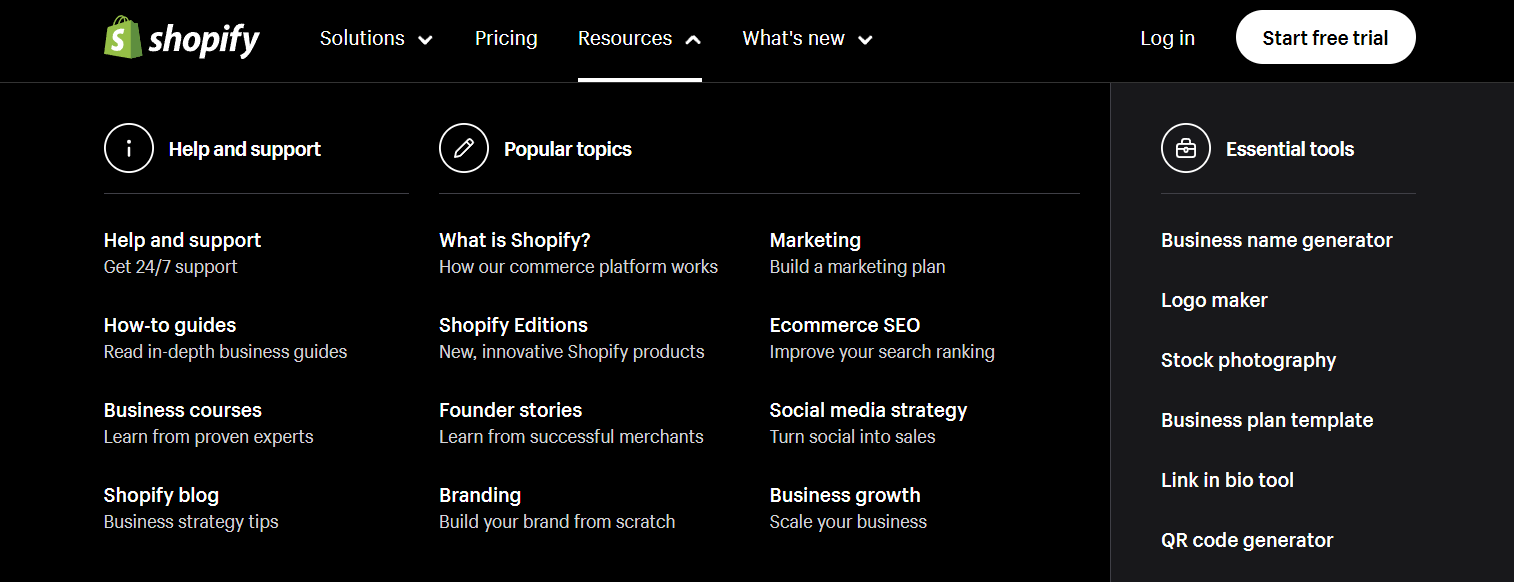Open the Ecommerce SEO topic
This screenshot has height=582, width=1514.
[845, 325]
